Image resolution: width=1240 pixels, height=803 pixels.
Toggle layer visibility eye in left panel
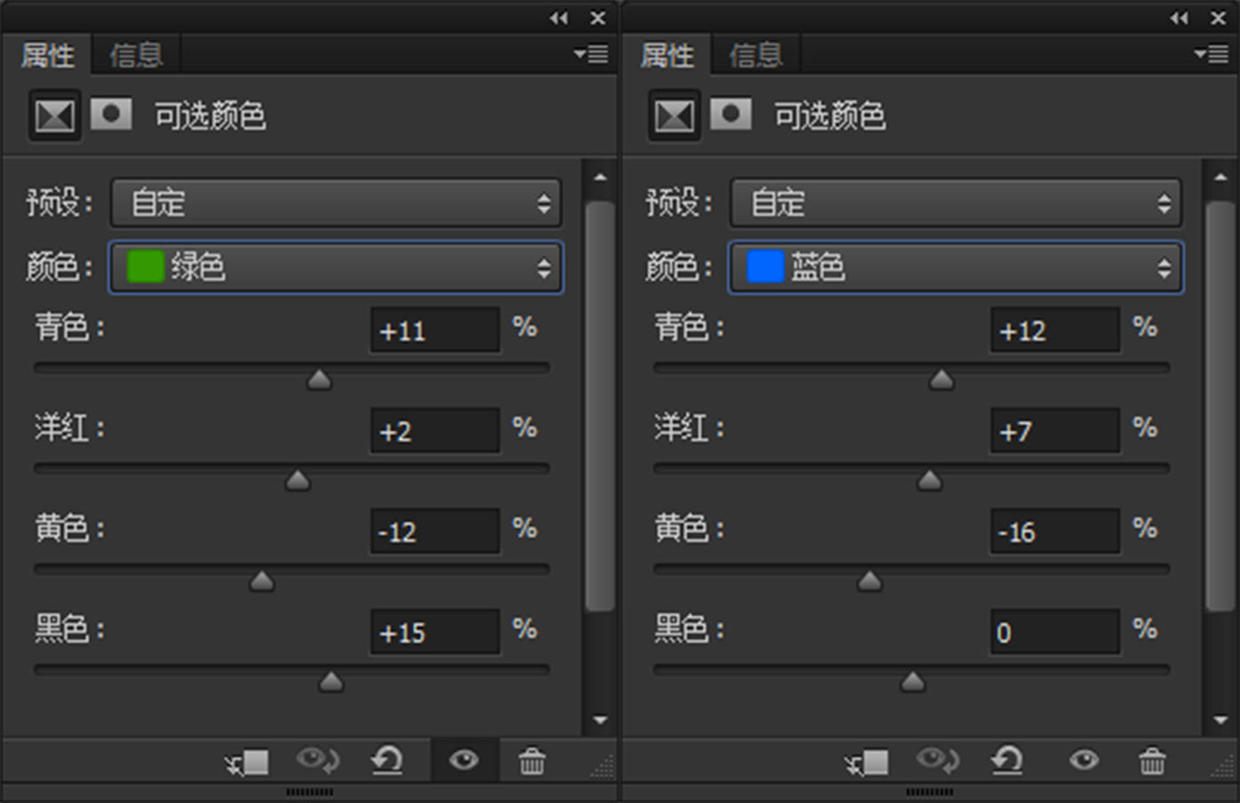coord(463,762)
